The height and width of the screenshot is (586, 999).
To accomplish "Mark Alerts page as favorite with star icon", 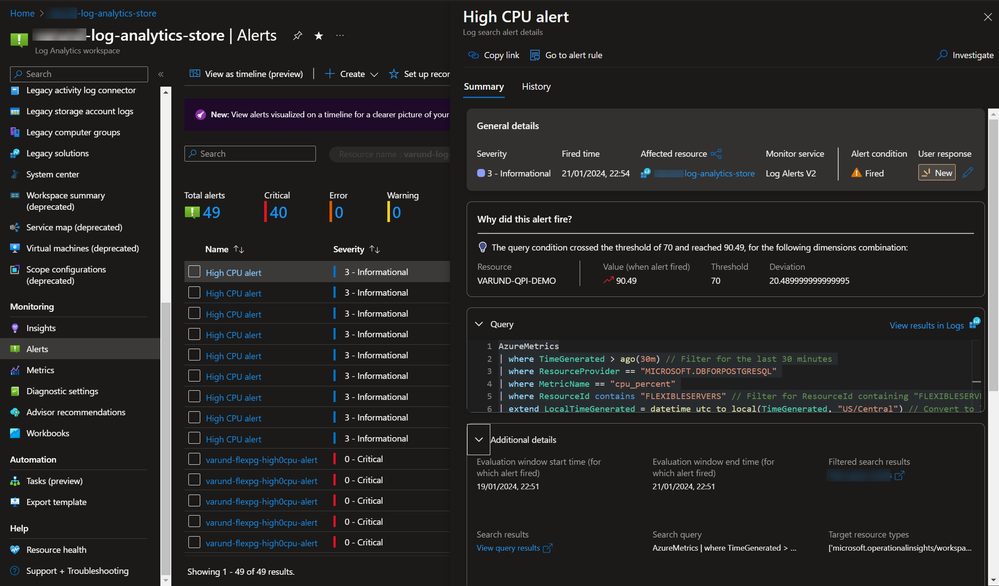I will pyautogui.click(x=318, y=34).
